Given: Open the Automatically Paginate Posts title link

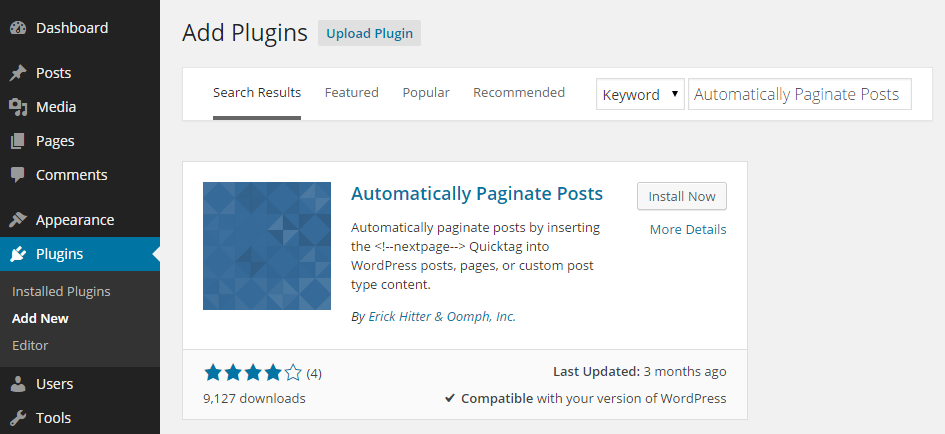Looking at the screenshot, I should pos(477,193).
